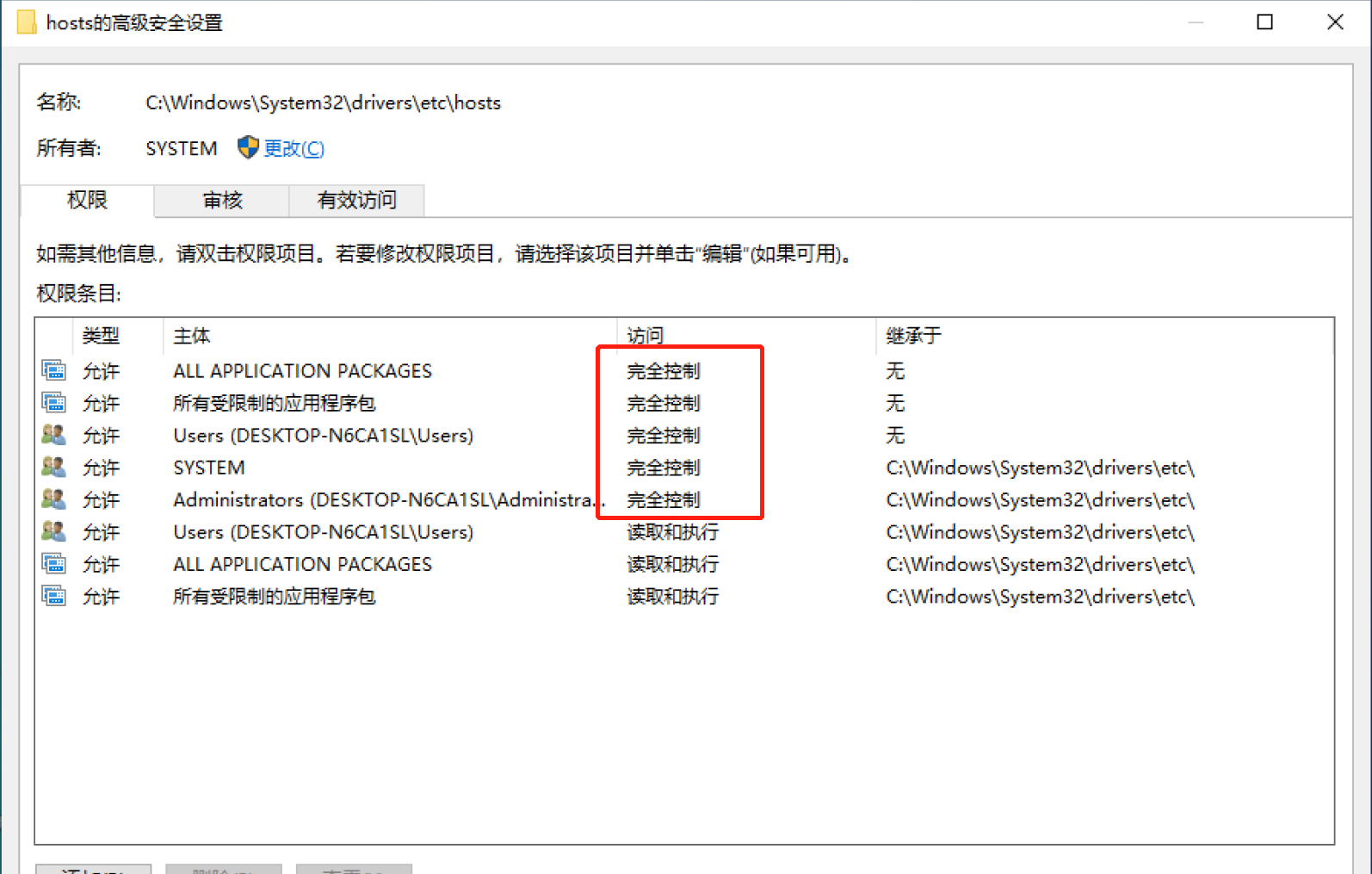
Task: Select the Users entry with 读取和执行
Action: click(684, 532)
